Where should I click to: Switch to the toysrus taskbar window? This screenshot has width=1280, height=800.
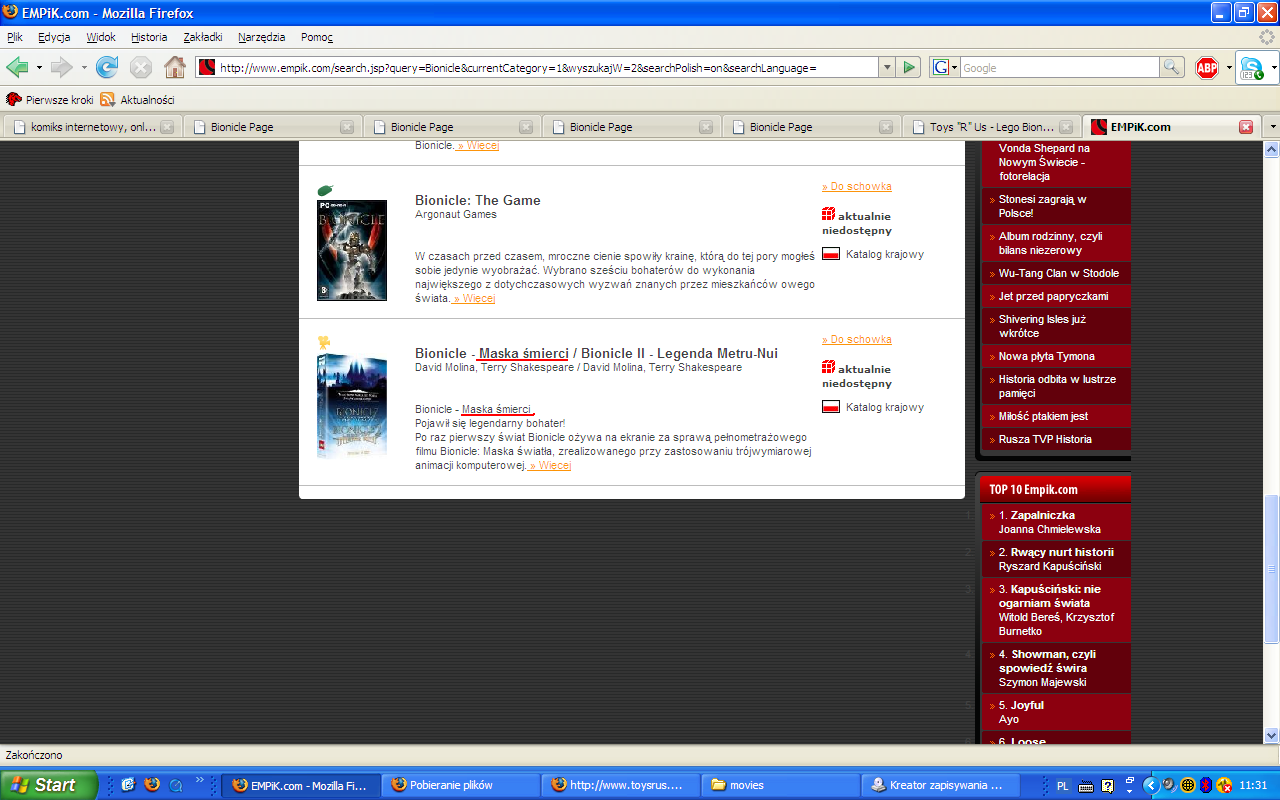tap(621, 785)
